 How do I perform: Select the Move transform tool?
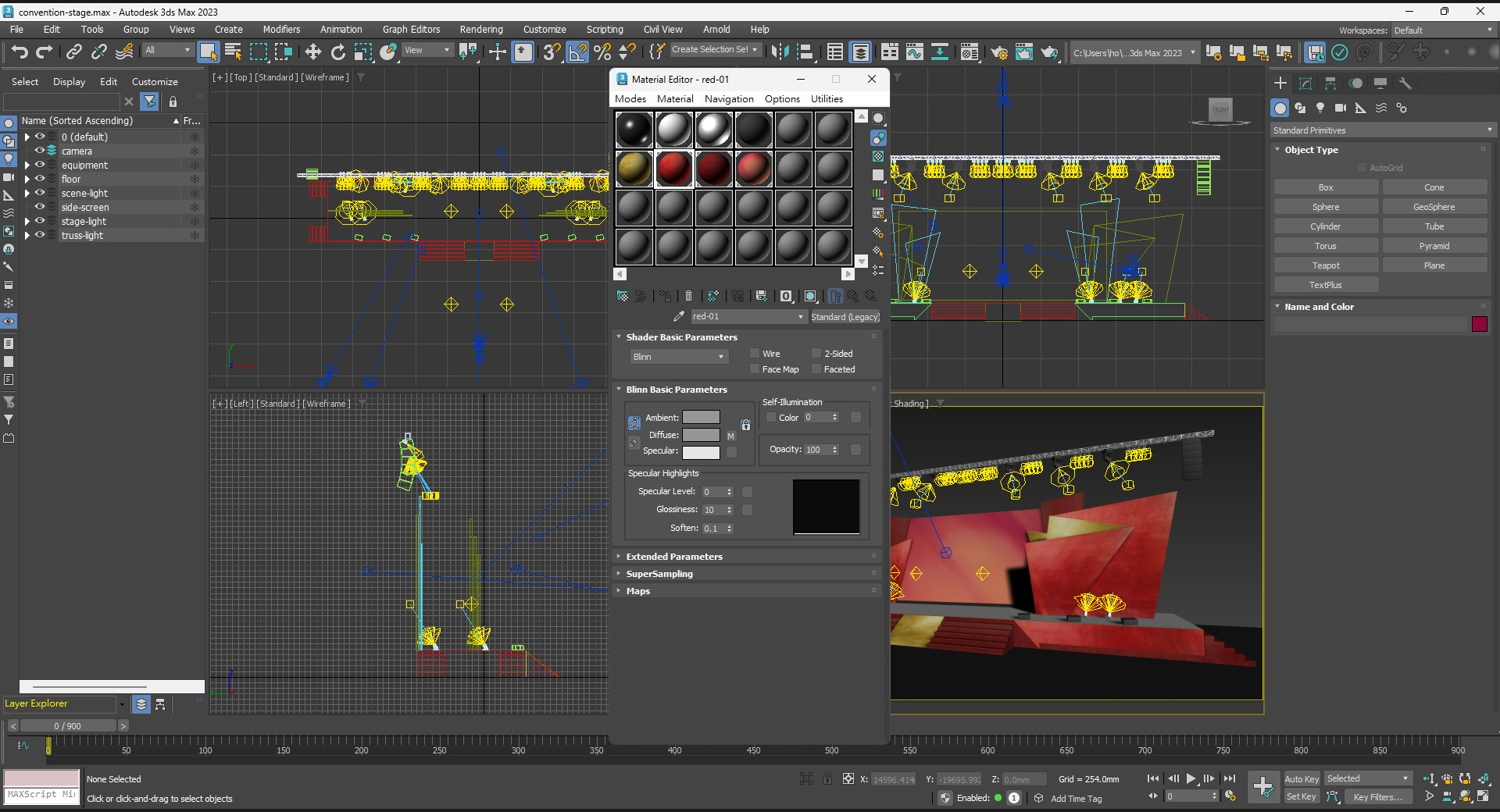coord(312,52)
